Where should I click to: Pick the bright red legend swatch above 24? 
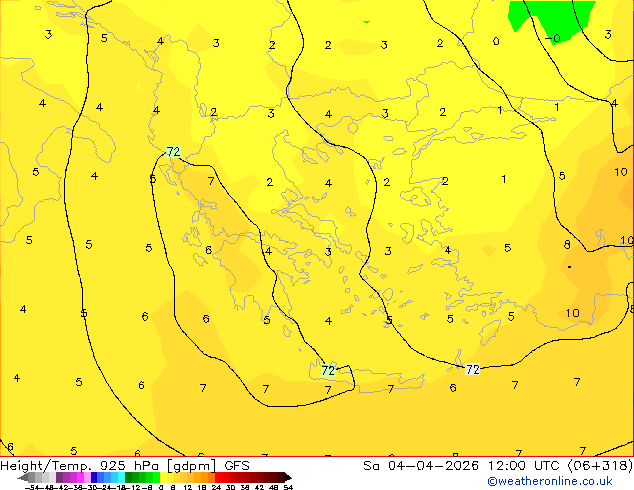(x=218, y=477)
